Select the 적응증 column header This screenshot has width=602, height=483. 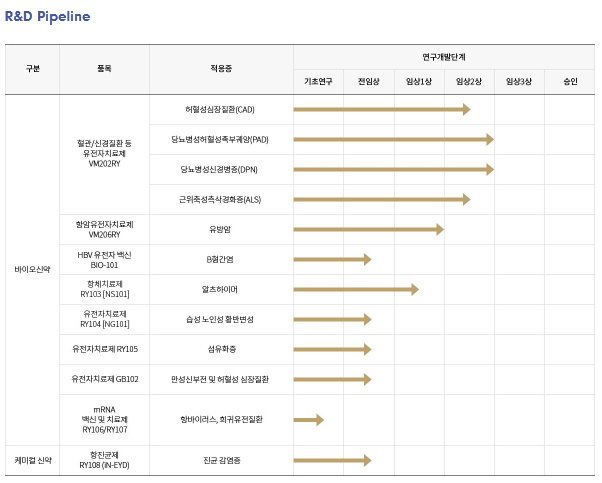[221, 69]
